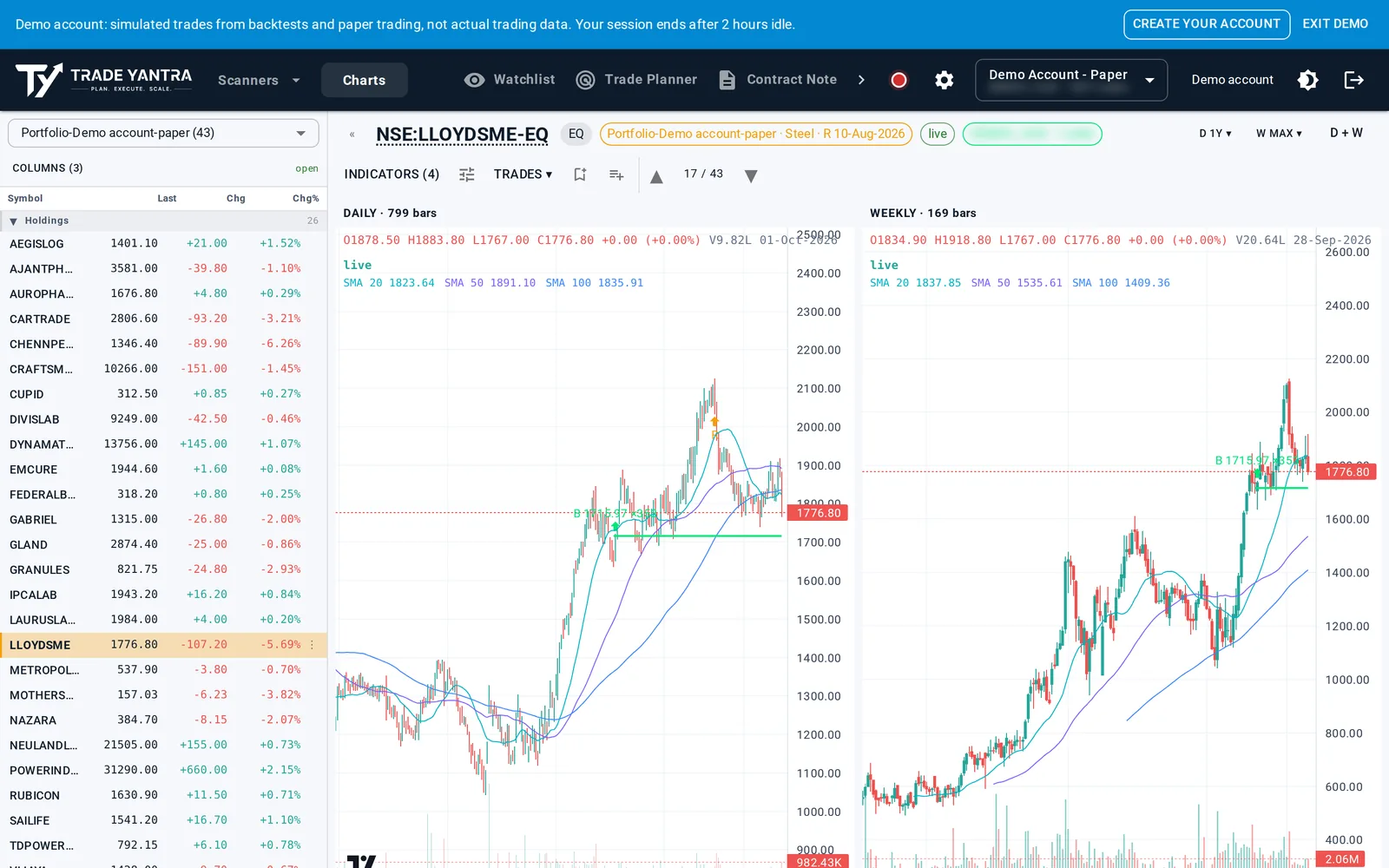Open Watchlist eye icon

coord(474,80)
